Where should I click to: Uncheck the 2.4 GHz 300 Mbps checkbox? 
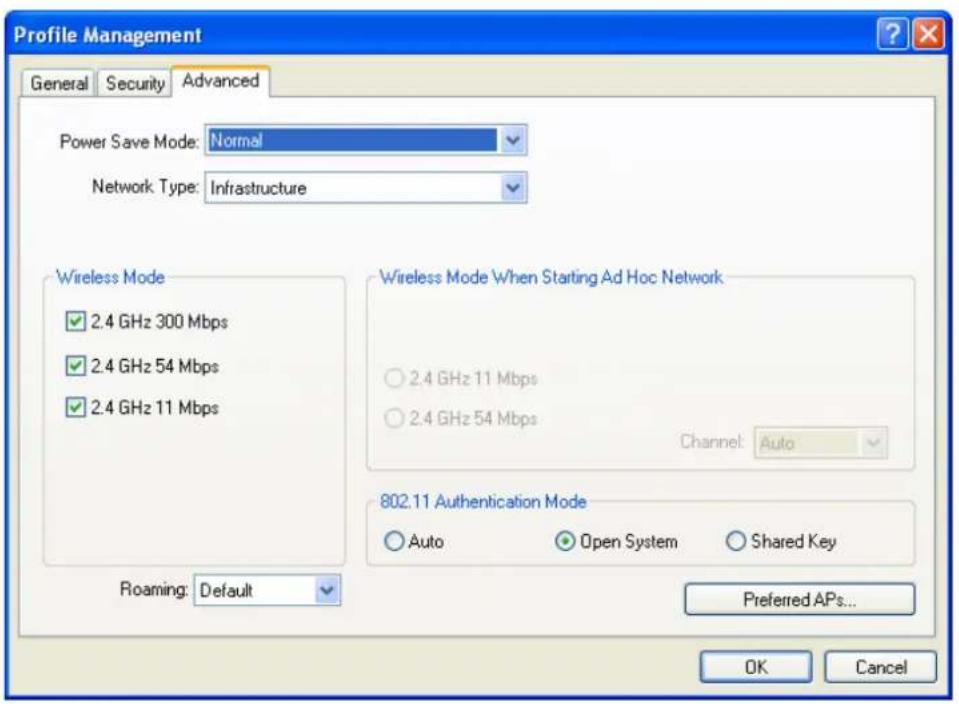[75, 321]
